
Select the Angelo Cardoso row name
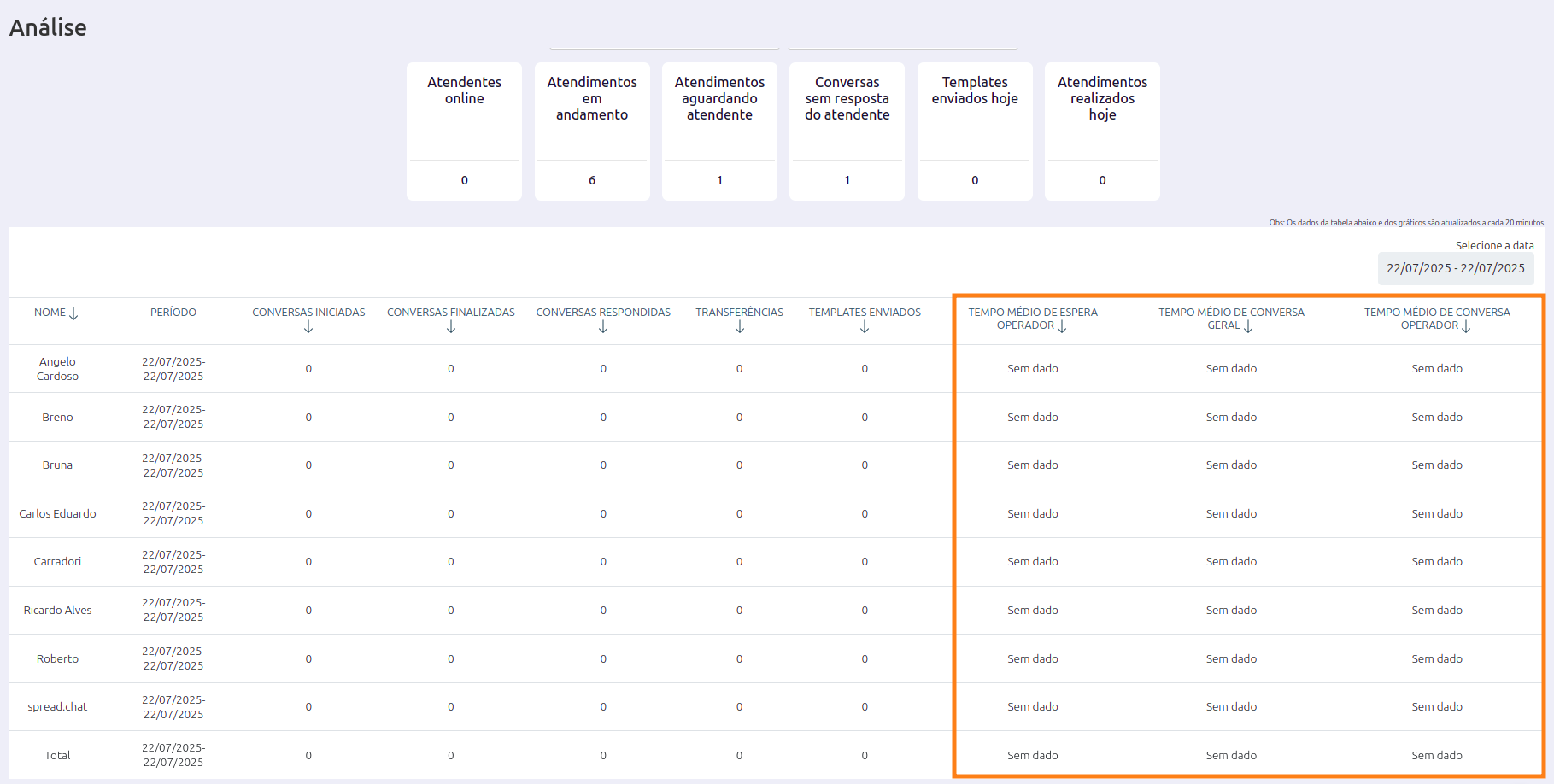pyautogui.click(x=57, y=369)
